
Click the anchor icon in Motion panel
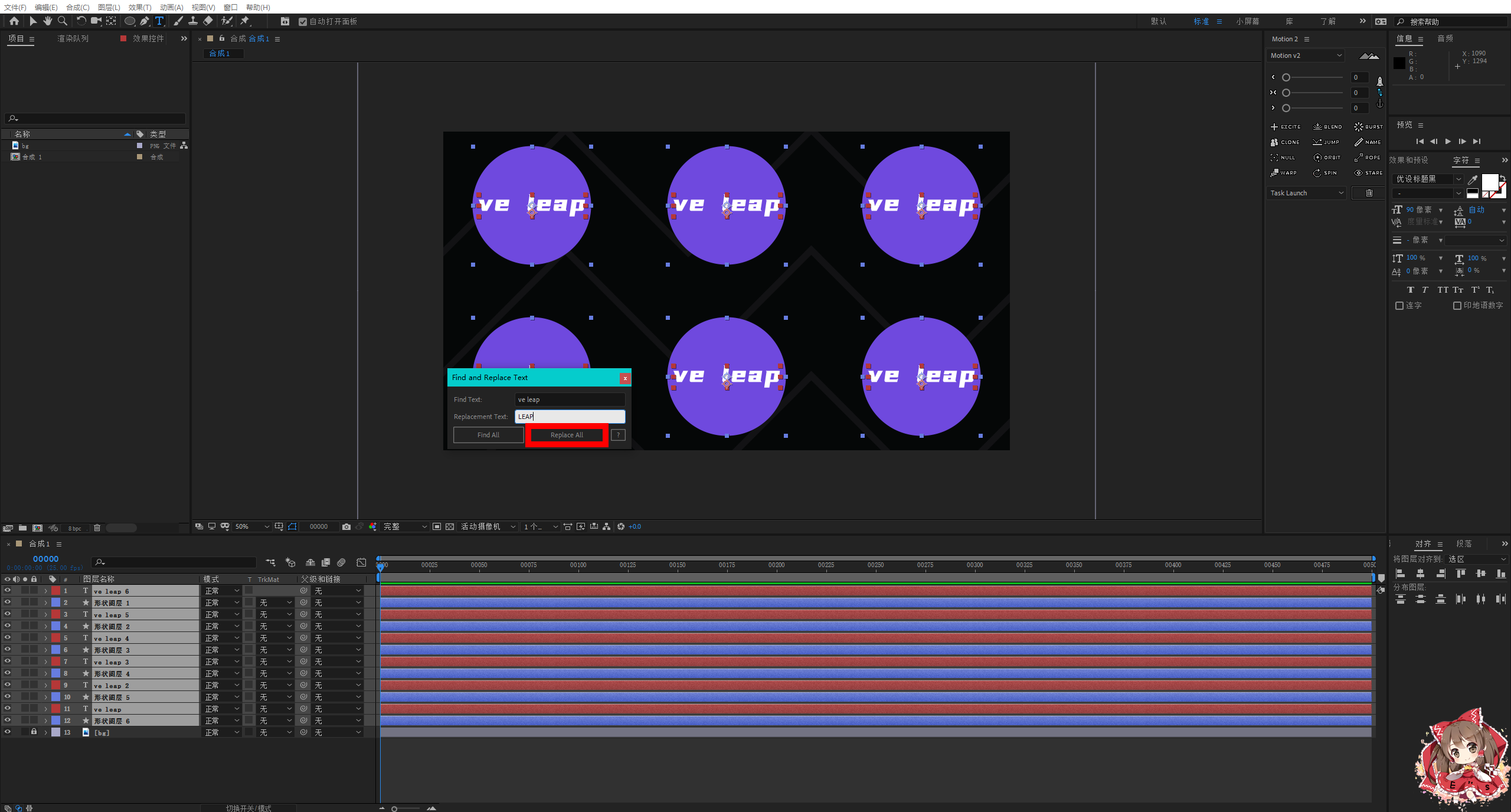(1380, 104)
